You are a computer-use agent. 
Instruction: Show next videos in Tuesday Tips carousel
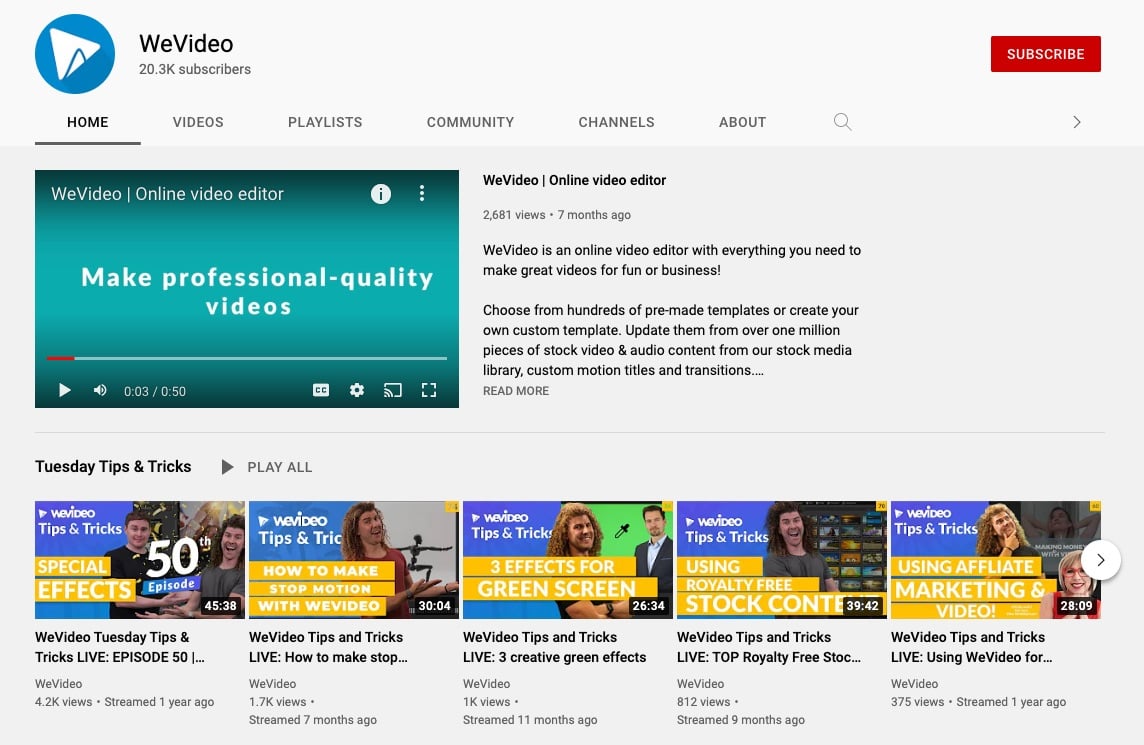tap(1100, 560)
